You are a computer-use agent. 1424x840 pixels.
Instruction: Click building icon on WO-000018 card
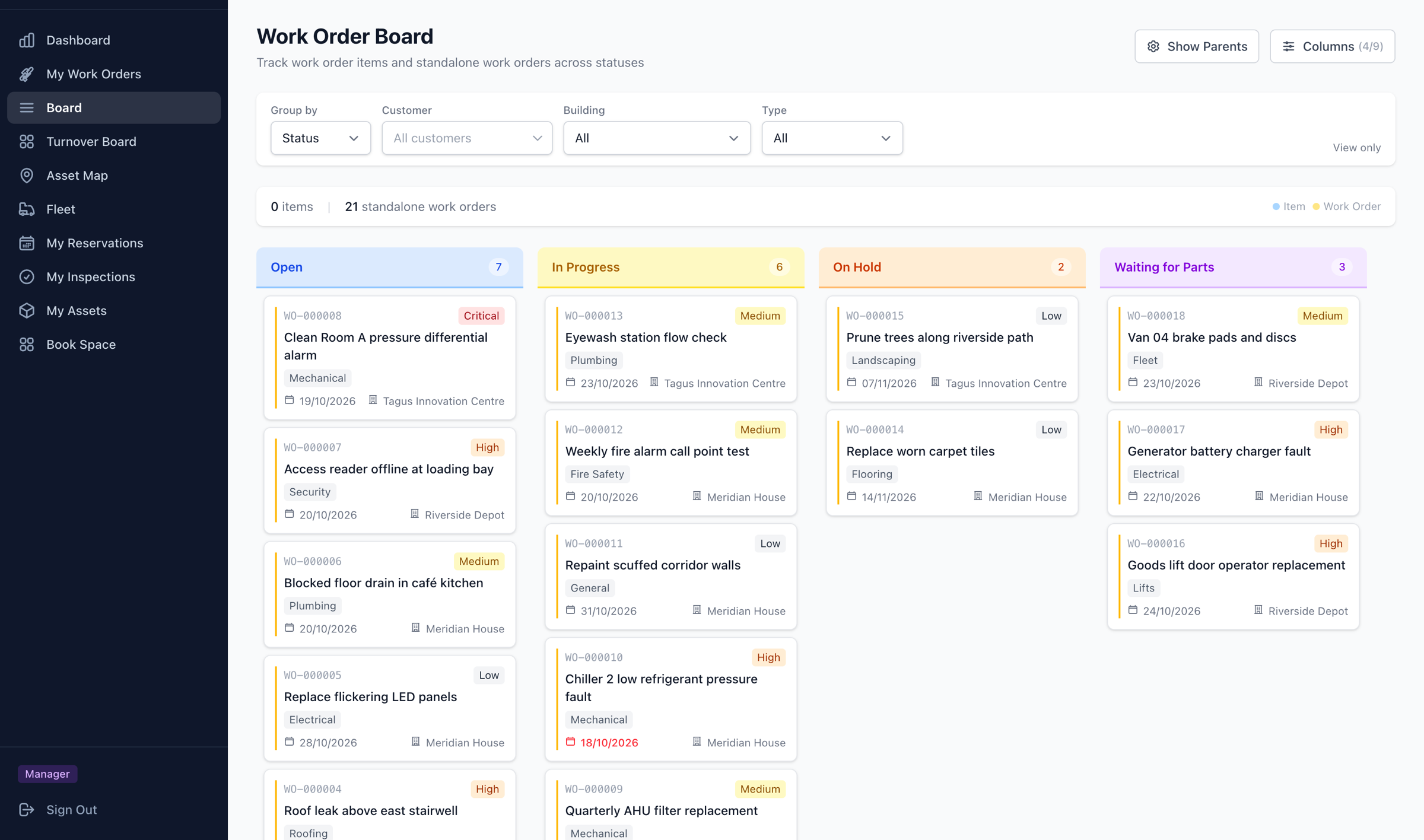[x=1258, y=382]
